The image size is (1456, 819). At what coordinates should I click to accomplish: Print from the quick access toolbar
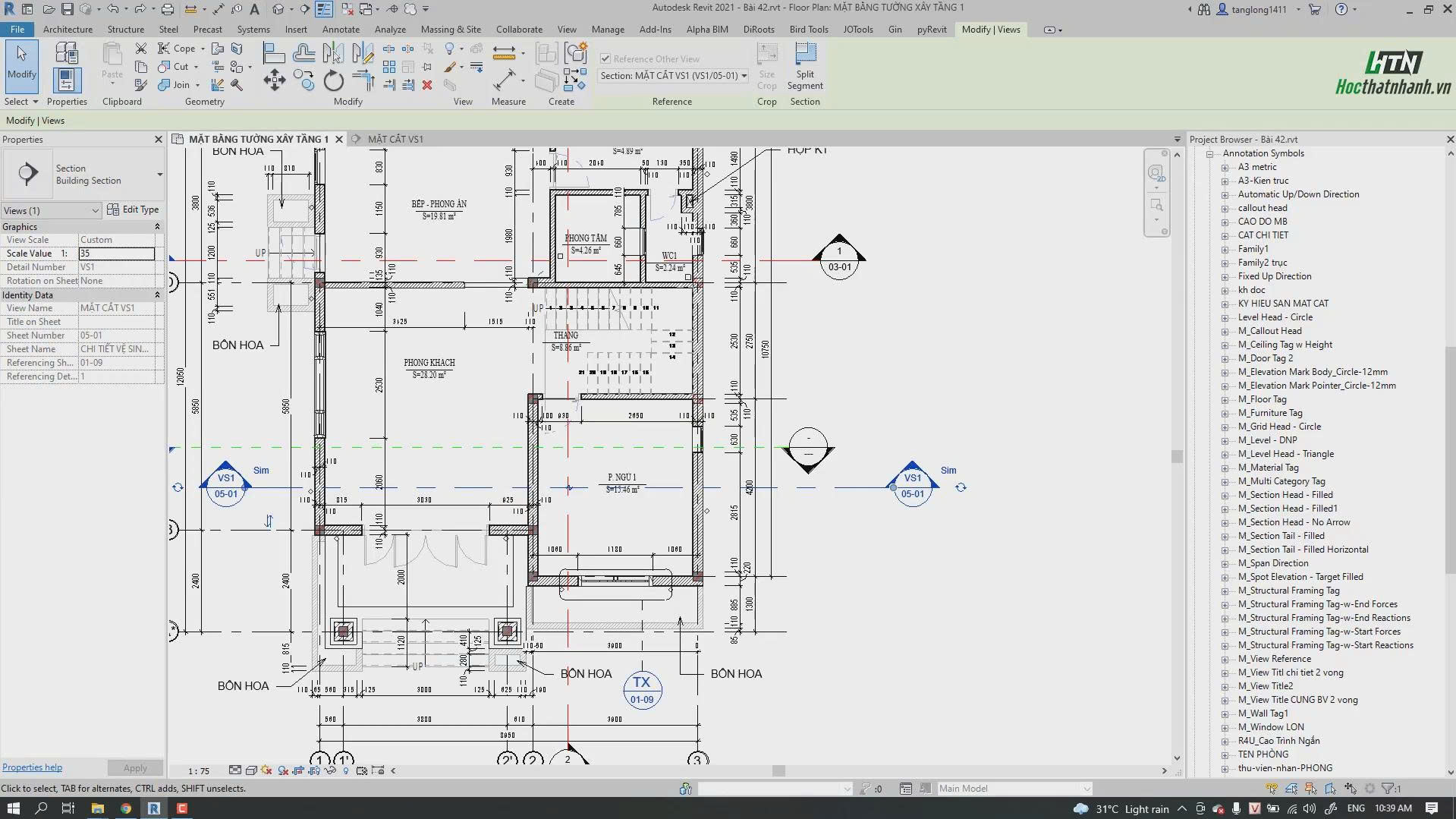(x=168, y=9)
